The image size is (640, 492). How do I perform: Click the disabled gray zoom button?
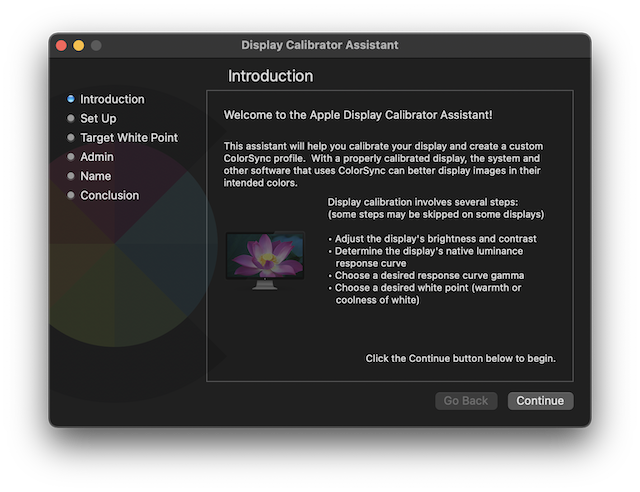point(96,45)
